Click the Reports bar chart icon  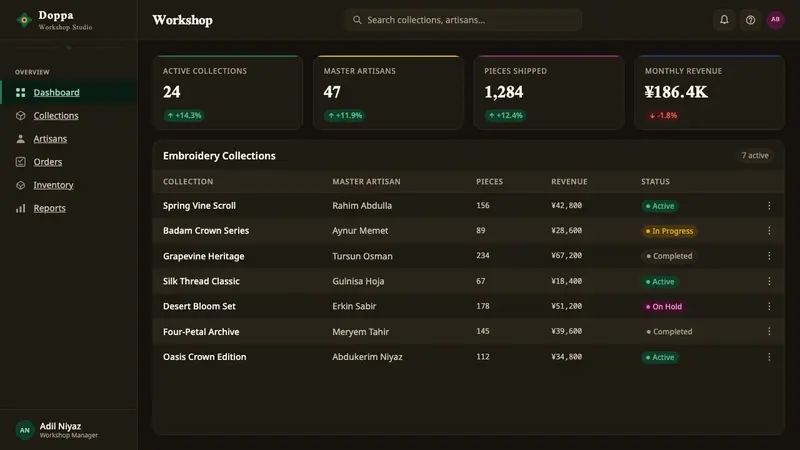point(20,208)
